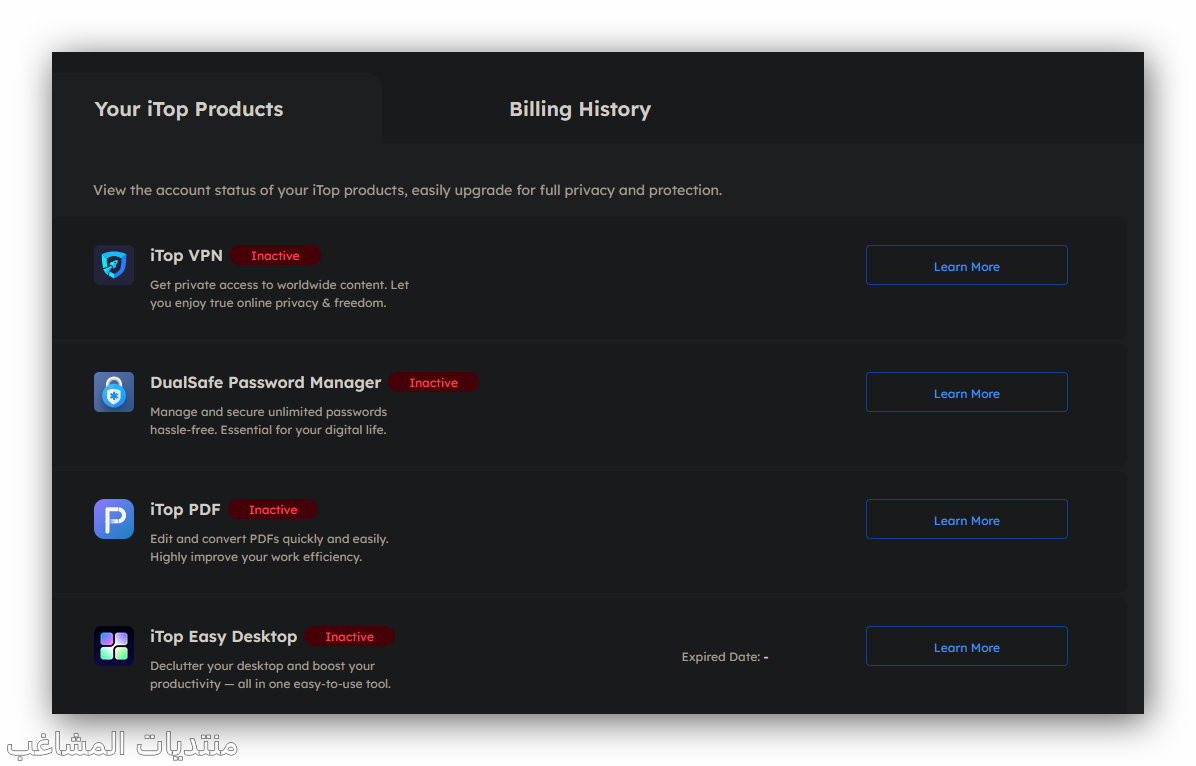Click the iTop PDF product title
This screenshot has height=766, width=1196.
(x=185, y=510)
